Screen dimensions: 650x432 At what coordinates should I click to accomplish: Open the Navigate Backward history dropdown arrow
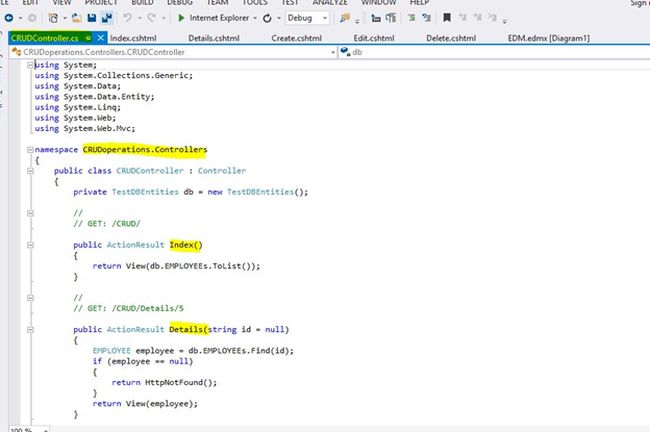pos(20,18)
